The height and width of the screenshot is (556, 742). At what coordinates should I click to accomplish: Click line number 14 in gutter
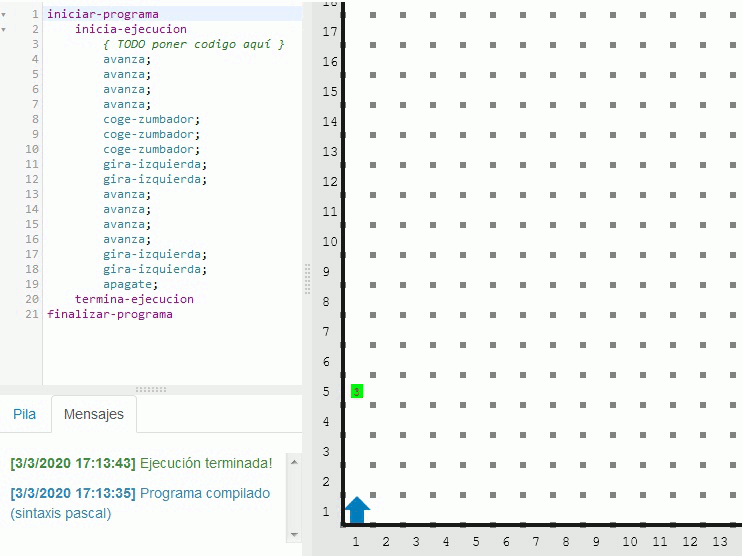[32, 209]
